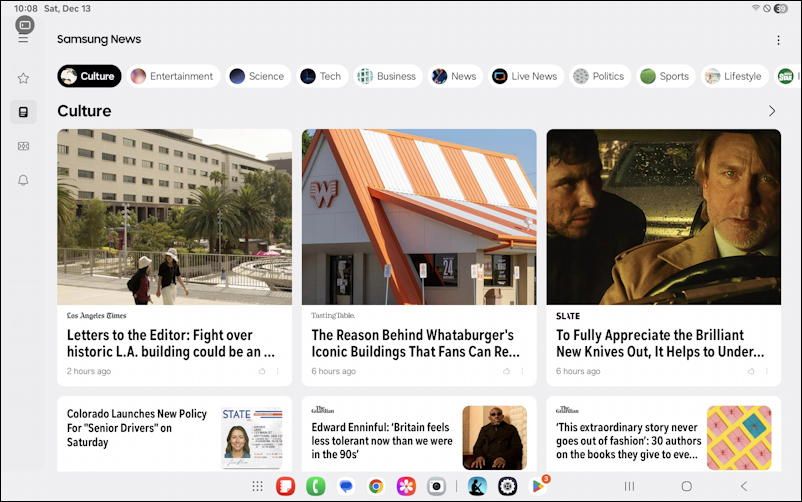Launch the Kindle reading app
The height and width of the screenshot is (502, 802).
point(477,486)
